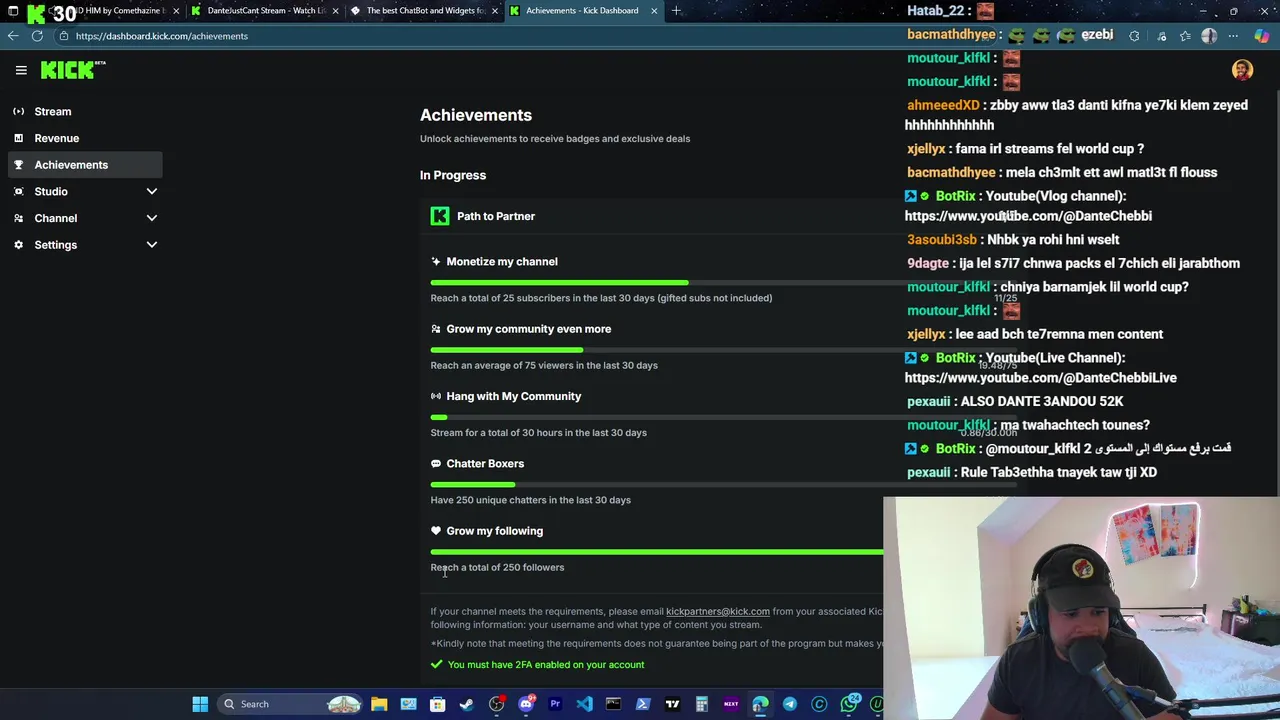The width and height of the screenshot is (1280, 720).
Task: Open Visual Studio Code from taskbar
Action: pos(584,704)
